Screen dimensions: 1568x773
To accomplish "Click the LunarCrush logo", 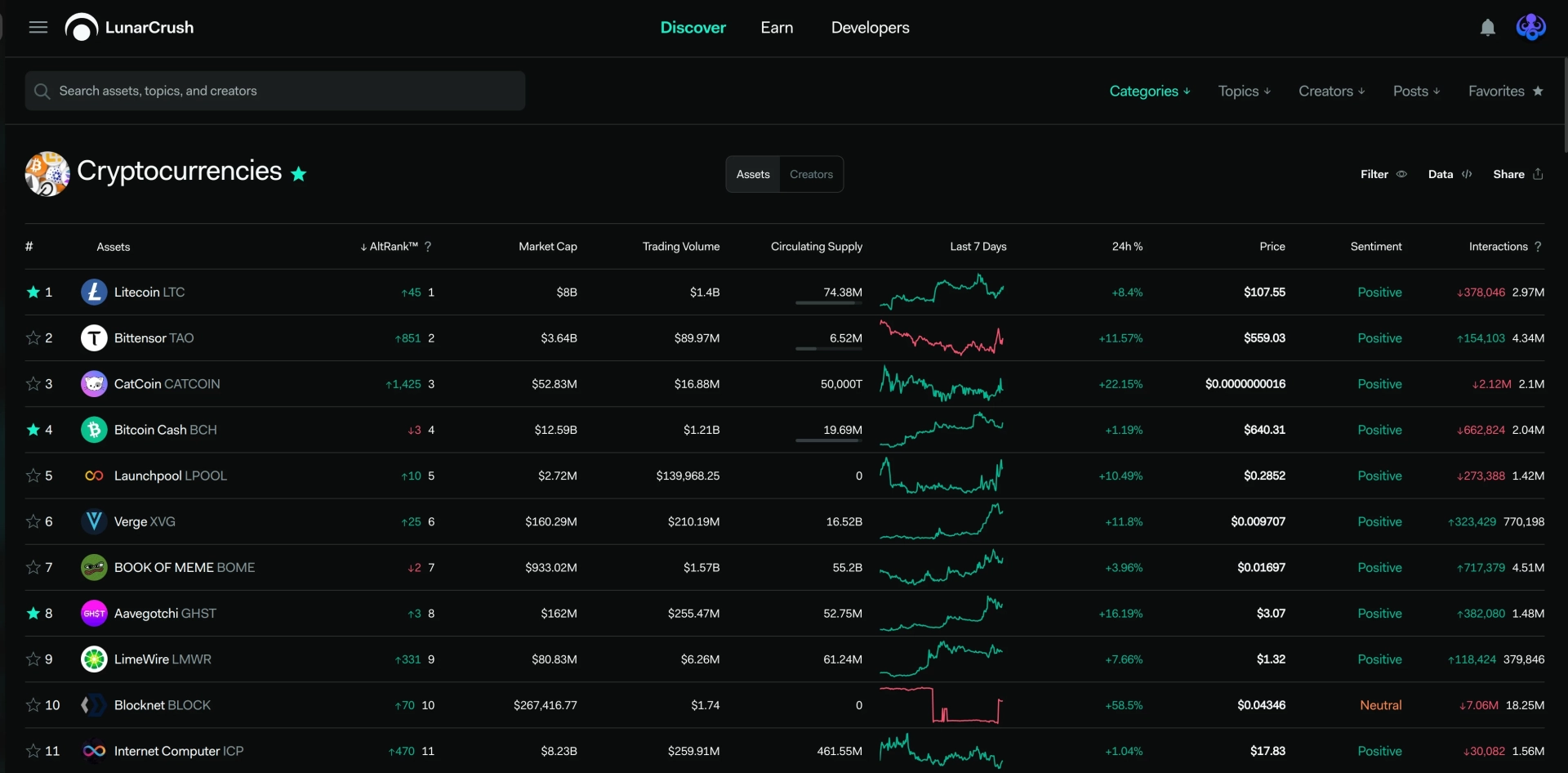I will (x=130, y=27).
